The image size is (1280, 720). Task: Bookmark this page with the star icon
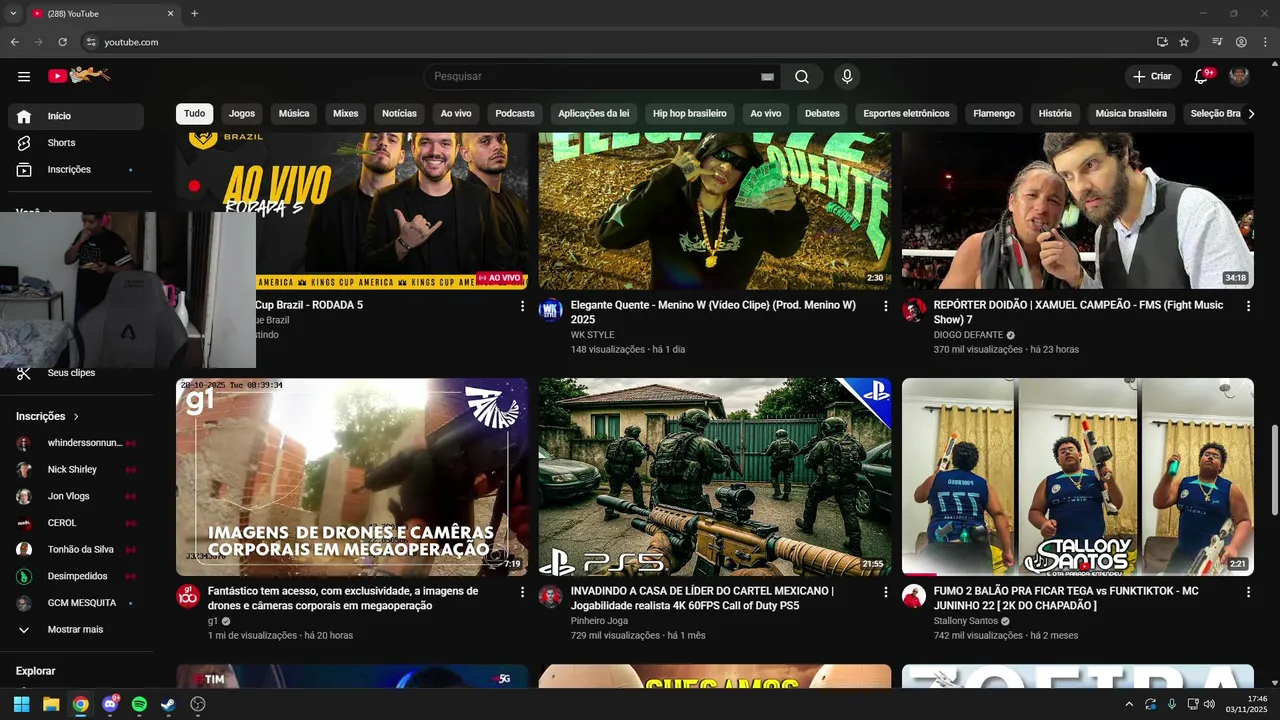tap(1184, 42)
